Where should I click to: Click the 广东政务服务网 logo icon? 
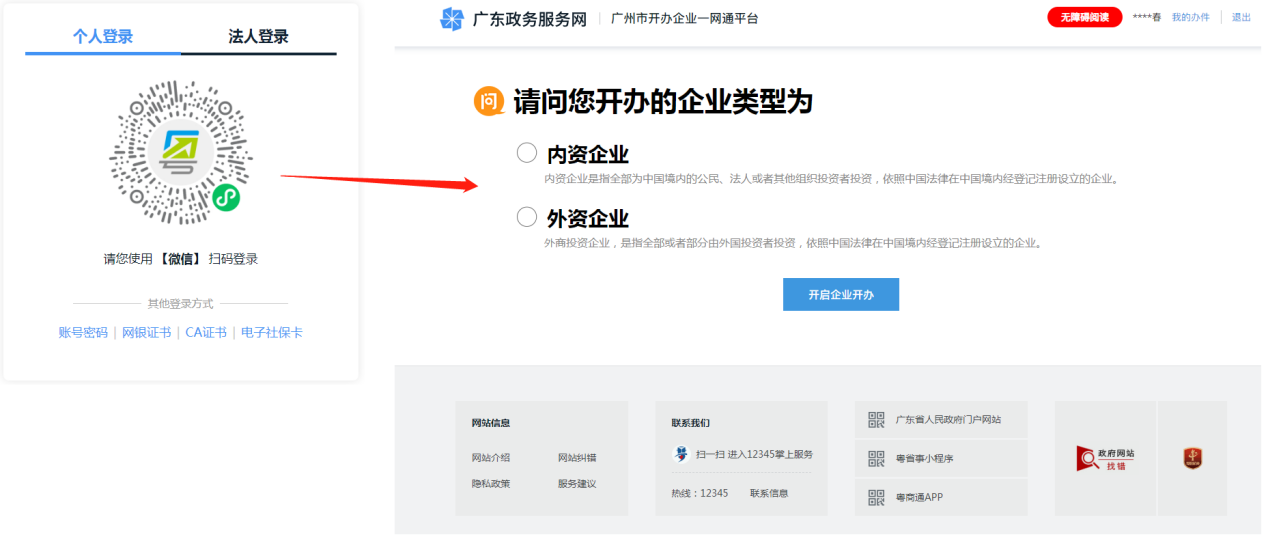coord(452,18)
